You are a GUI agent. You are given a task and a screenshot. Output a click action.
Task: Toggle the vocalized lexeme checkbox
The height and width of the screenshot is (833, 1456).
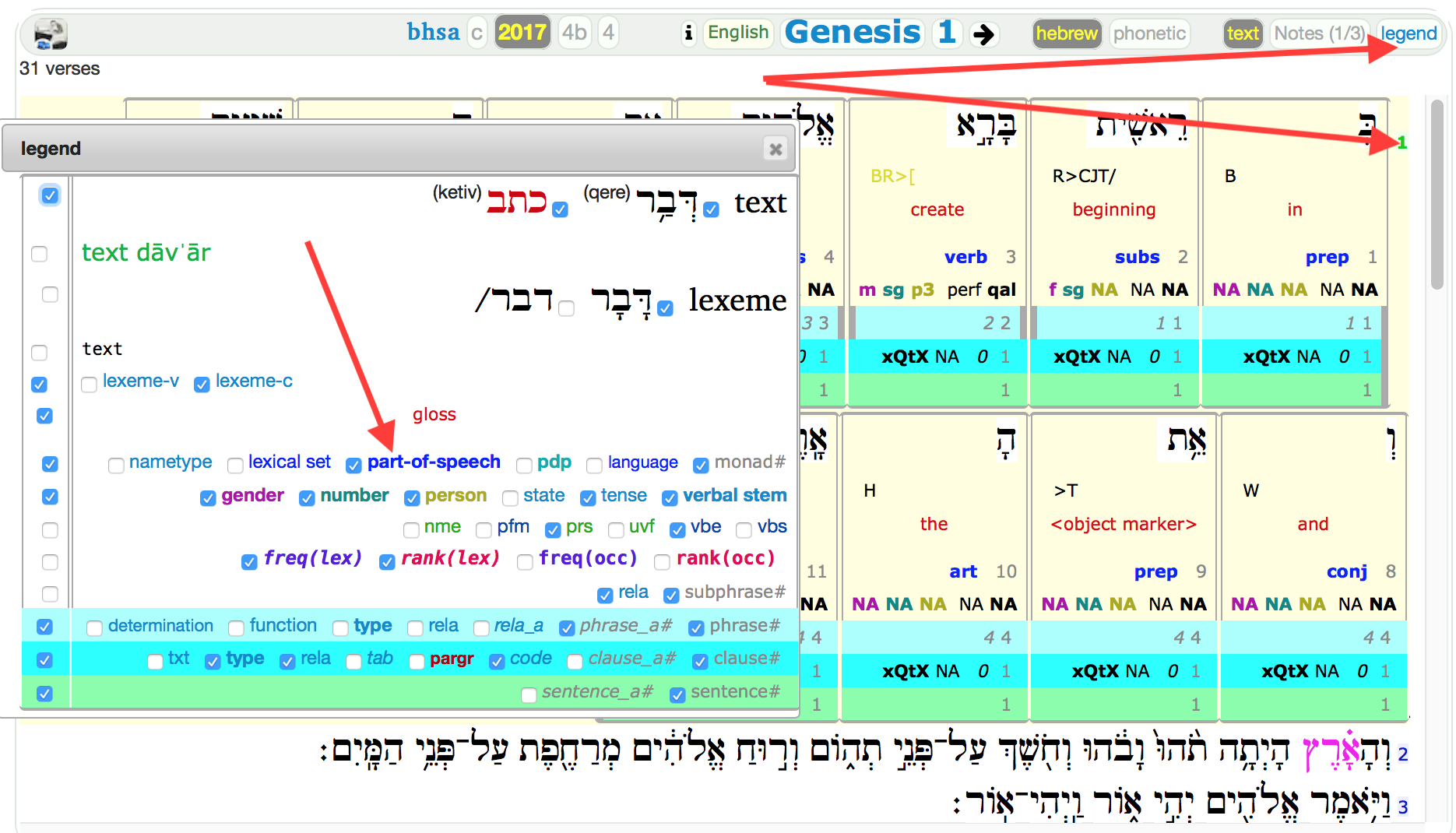coord(665,308)
